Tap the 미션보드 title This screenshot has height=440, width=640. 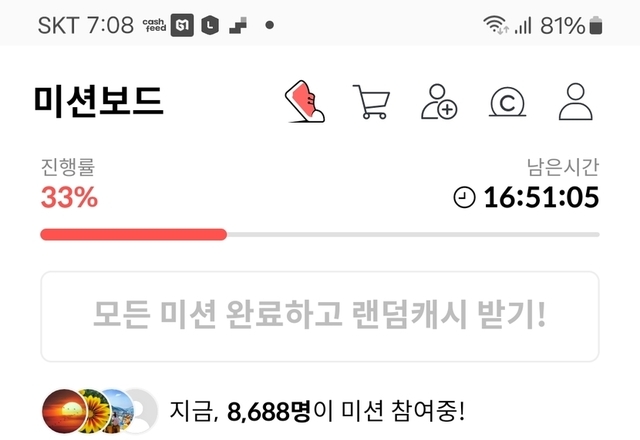[x=98, y=101]
